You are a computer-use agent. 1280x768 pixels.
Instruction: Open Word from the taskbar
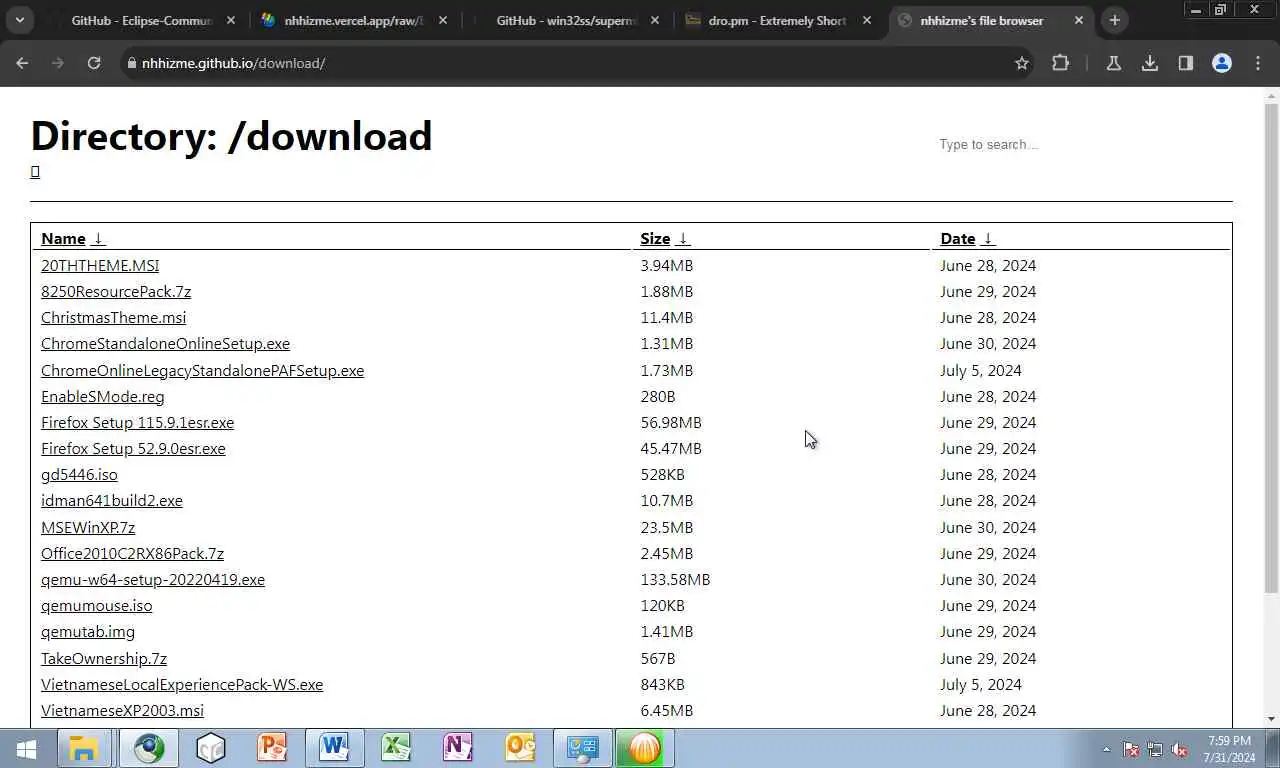334,748
